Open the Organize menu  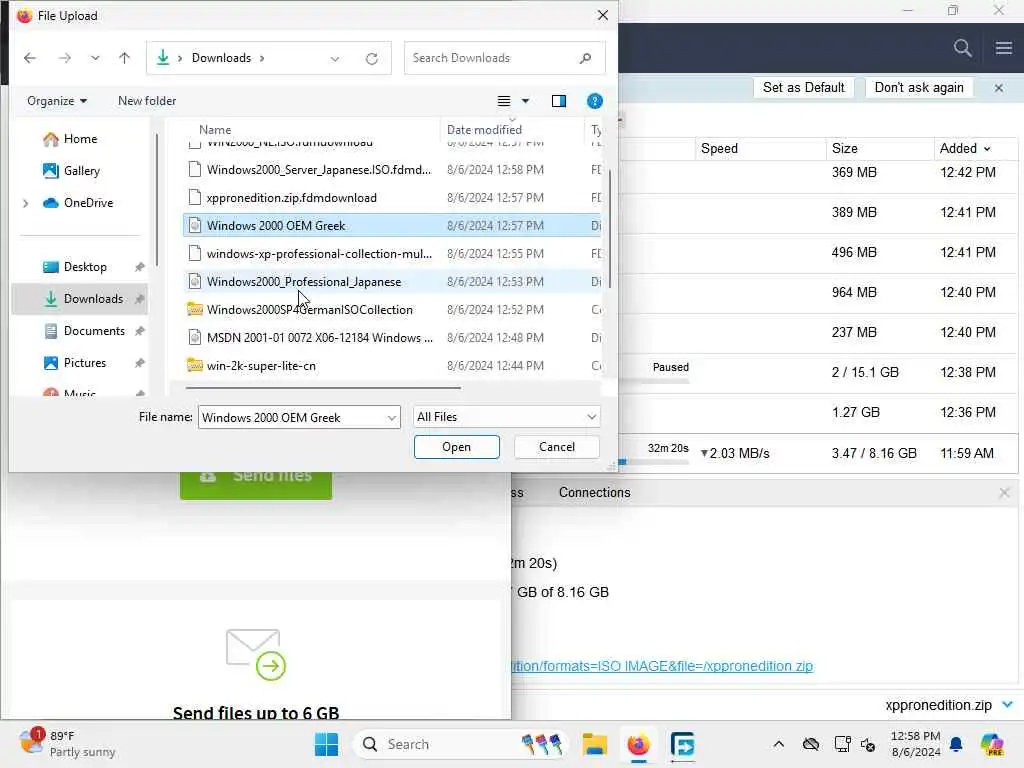57,101
